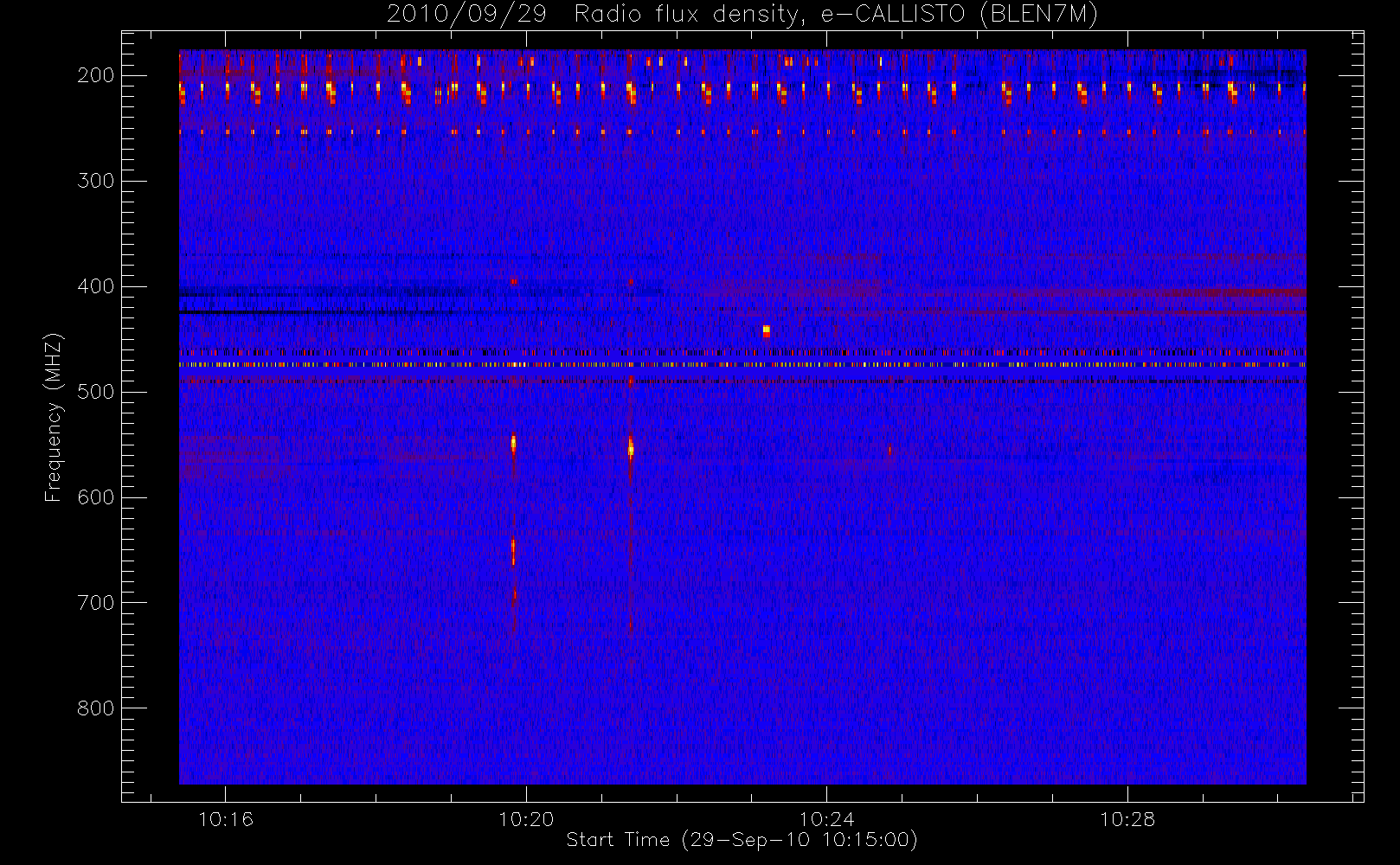The height and width of the screenshot is (865, 1400).
Task: Click the bright burst spot near 440 MHz
Action: (x=766, y=330)
